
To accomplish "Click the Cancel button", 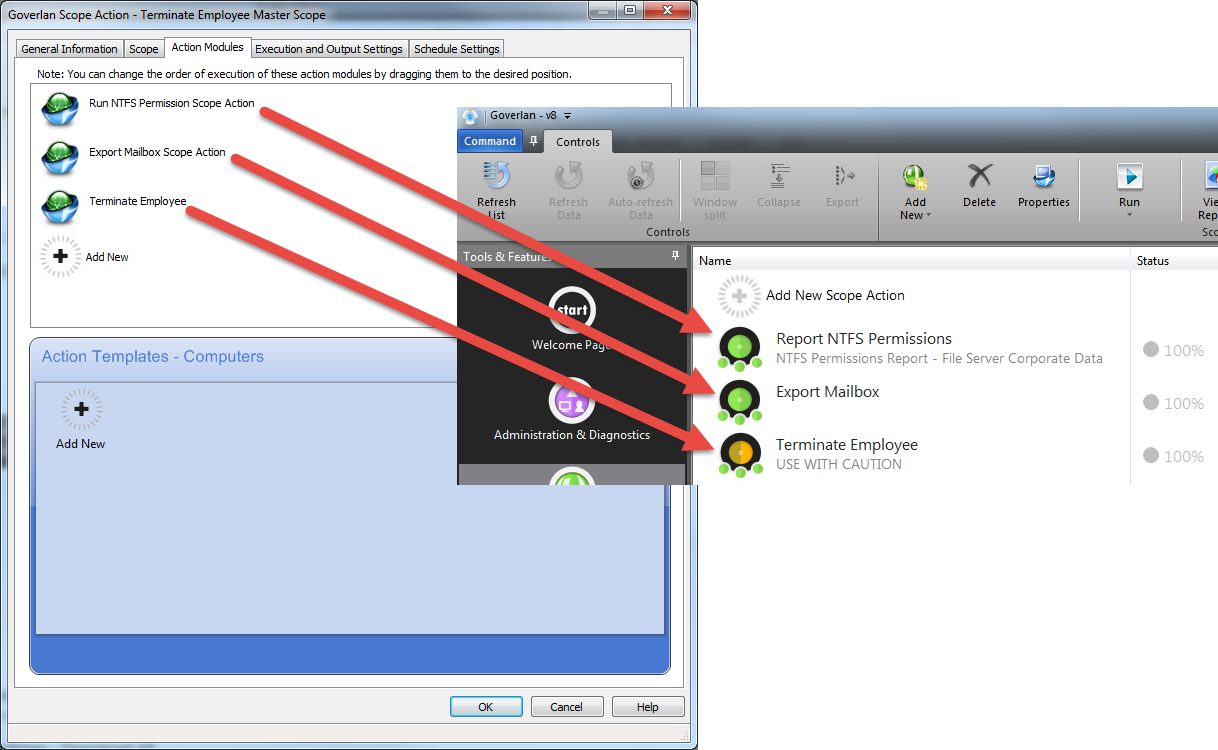I will pyautogui.click(x=566, y=707).
